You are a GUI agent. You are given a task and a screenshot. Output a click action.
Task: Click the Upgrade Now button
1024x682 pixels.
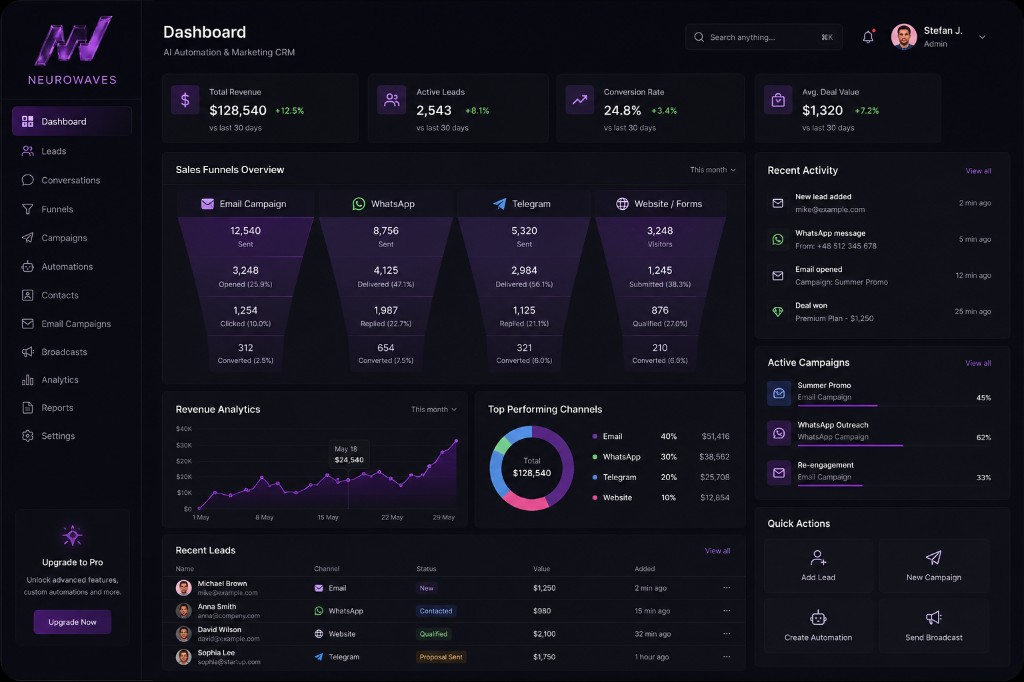click(x=72, y=622)
